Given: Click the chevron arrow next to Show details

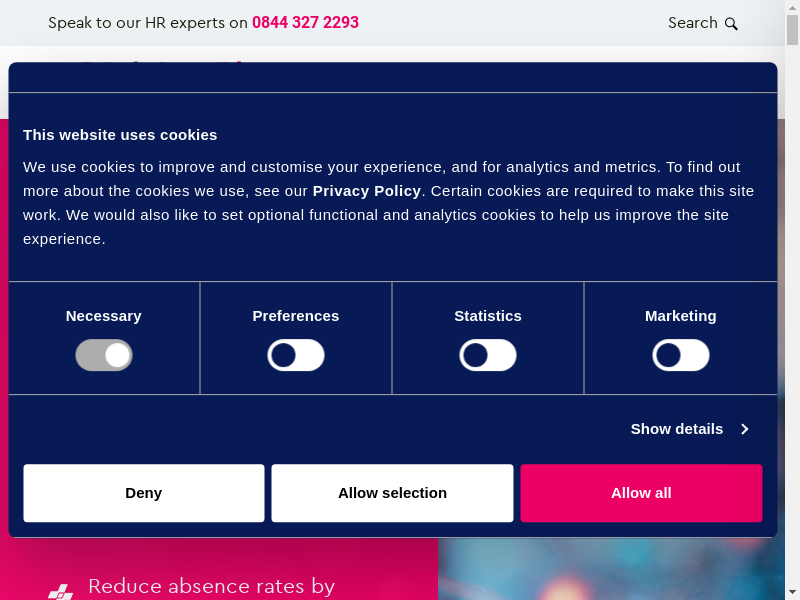Looking at the screenshot, I should pos(745,429).
